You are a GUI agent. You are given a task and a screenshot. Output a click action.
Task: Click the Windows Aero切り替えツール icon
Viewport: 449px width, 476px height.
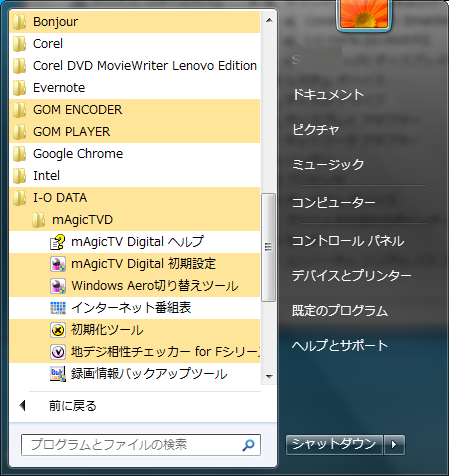tap(57, 286)
